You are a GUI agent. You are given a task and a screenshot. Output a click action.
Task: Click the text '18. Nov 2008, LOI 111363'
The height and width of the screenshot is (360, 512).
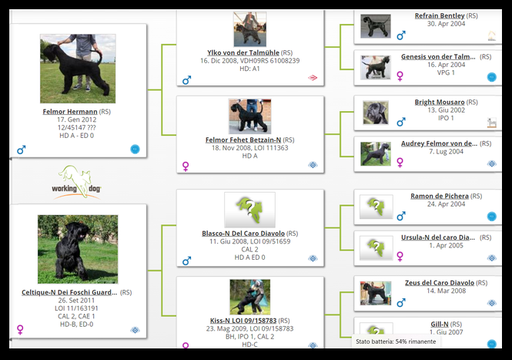250,148
